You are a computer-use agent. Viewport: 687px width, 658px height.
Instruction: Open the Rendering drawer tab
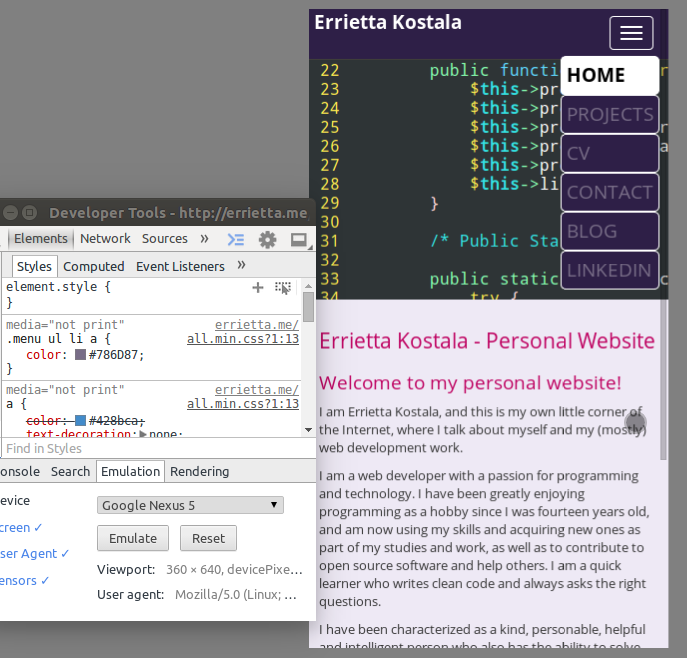(x=199, y=471)
